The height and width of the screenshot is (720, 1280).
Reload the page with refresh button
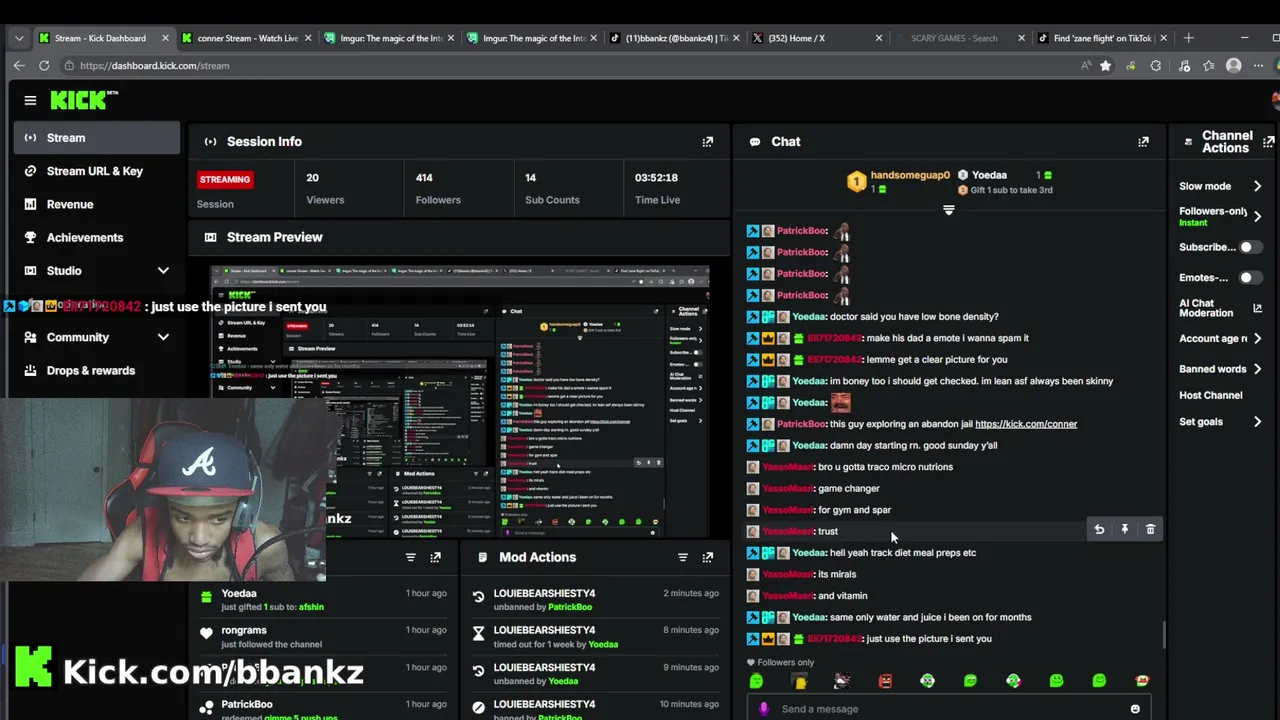click(x=44, y=65)
